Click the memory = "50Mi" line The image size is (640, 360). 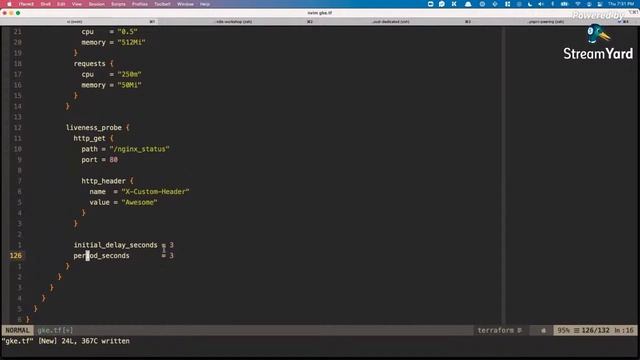[x=111, y=85]
